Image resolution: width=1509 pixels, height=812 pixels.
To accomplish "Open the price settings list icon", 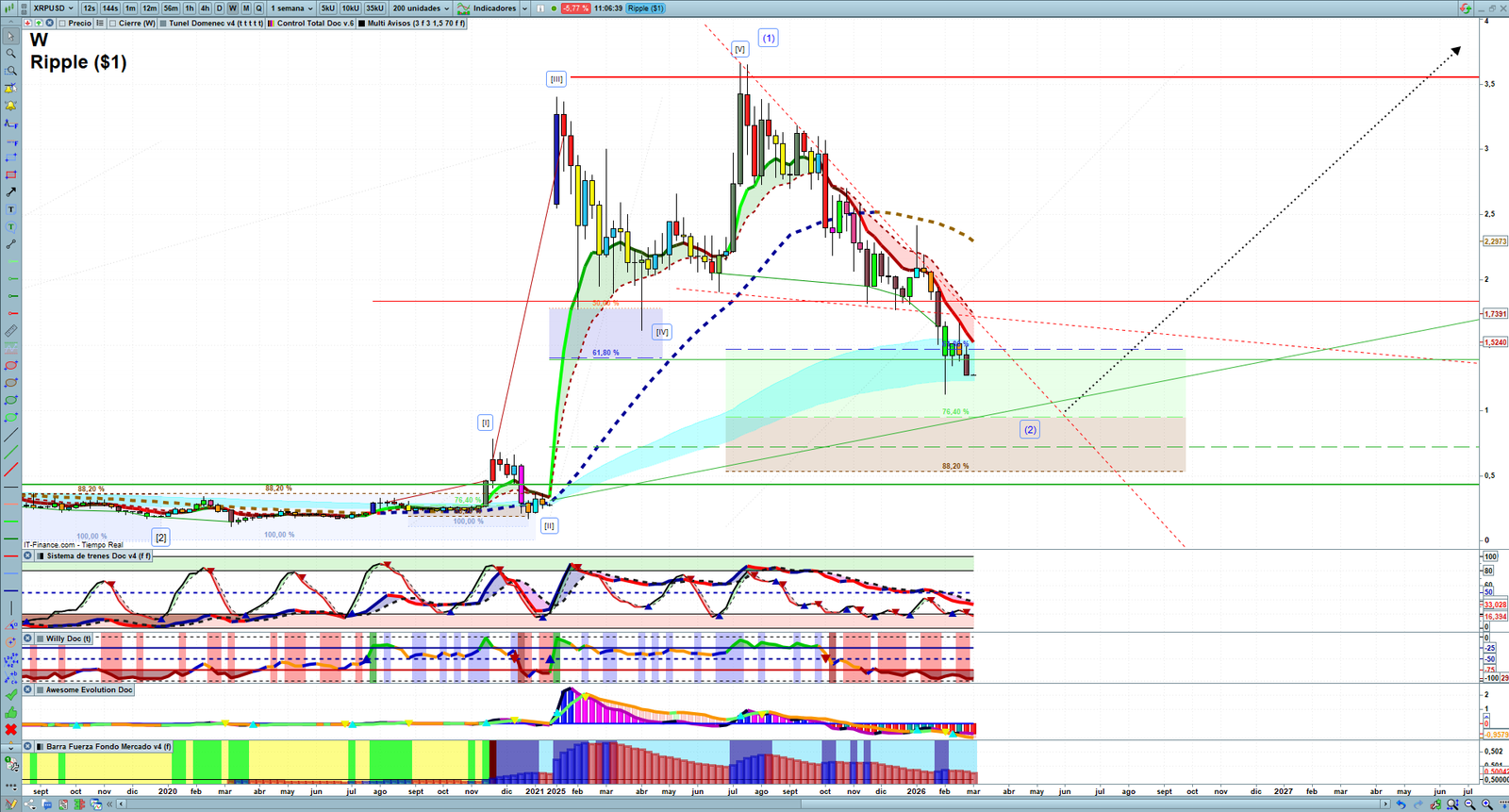I will 100,24.
